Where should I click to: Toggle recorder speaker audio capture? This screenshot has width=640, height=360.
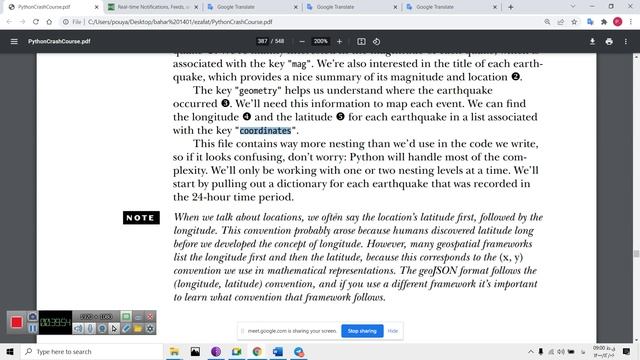pos(78,329)
